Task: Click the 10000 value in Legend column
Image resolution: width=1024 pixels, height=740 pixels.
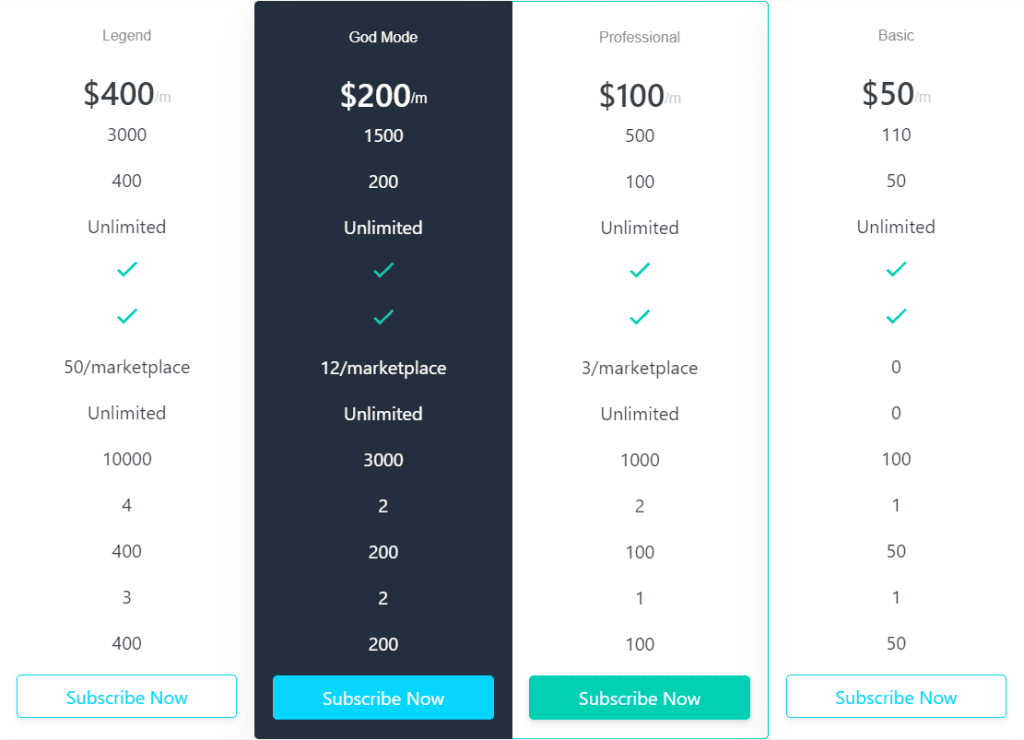Action: [x=127, y=459]
